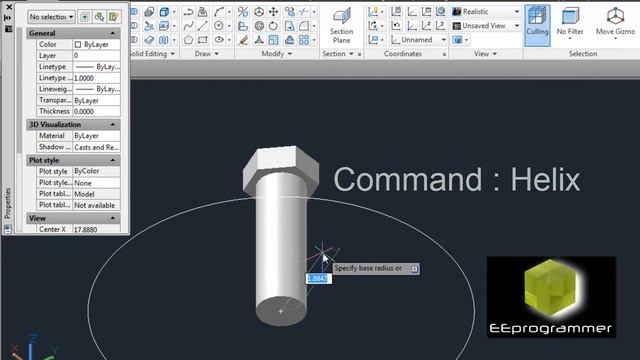
Task: Toggle auto-hide on the Properties palette
Action: (x=8, y=18)
